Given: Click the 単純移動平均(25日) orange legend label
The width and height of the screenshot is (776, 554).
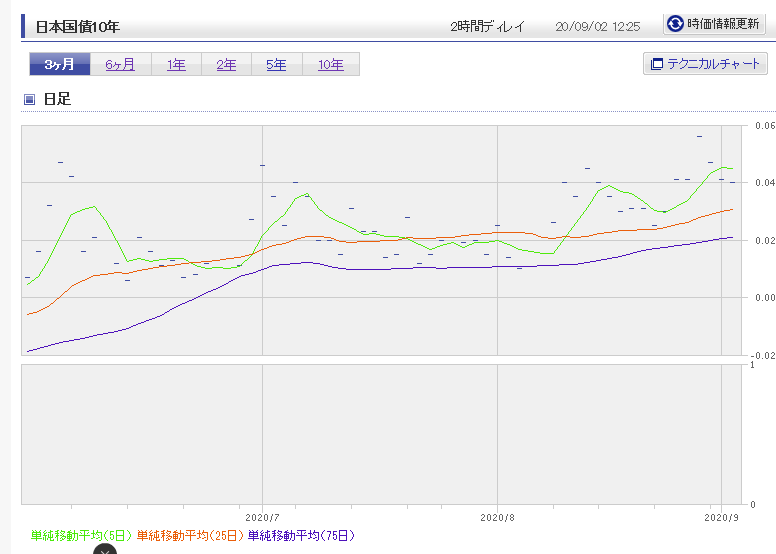Looking at the screenshot, I should (190, 535).
